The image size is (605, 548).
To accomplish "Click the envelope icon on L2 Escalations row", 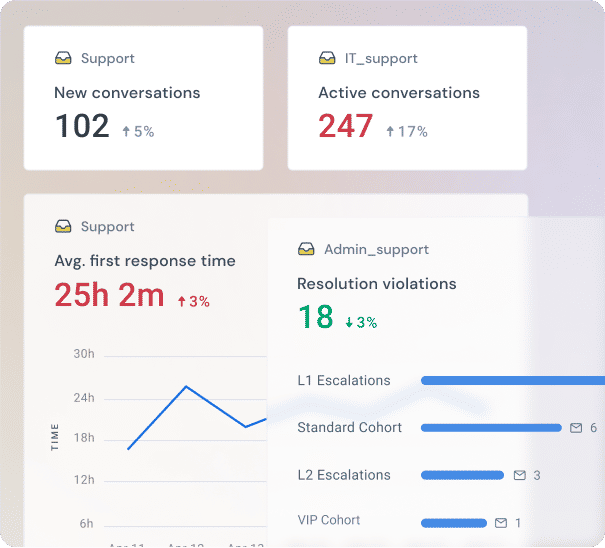I will [x=519, y=475].
